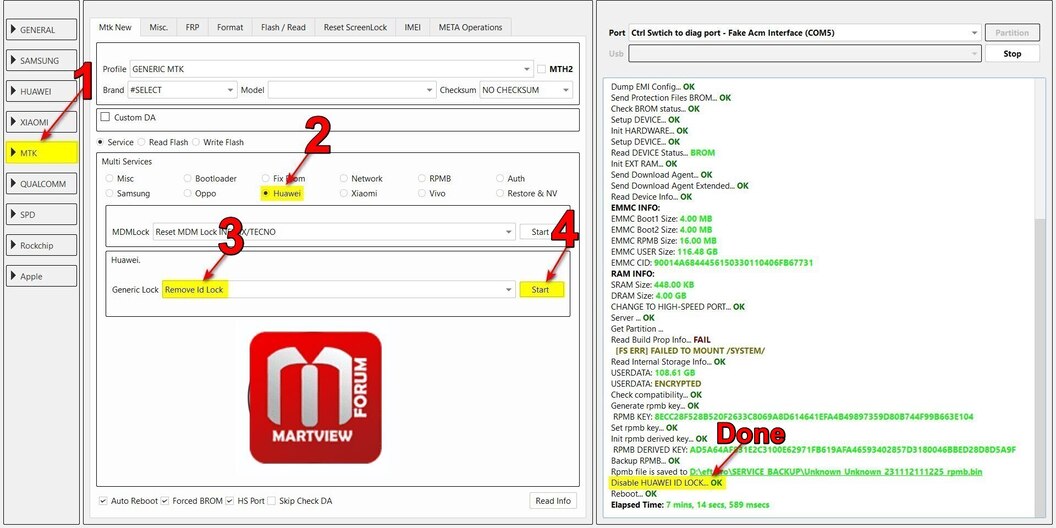Open the GENERAL sidebar section
This screenshot has height=528, width=1056.
click(41, 30)
